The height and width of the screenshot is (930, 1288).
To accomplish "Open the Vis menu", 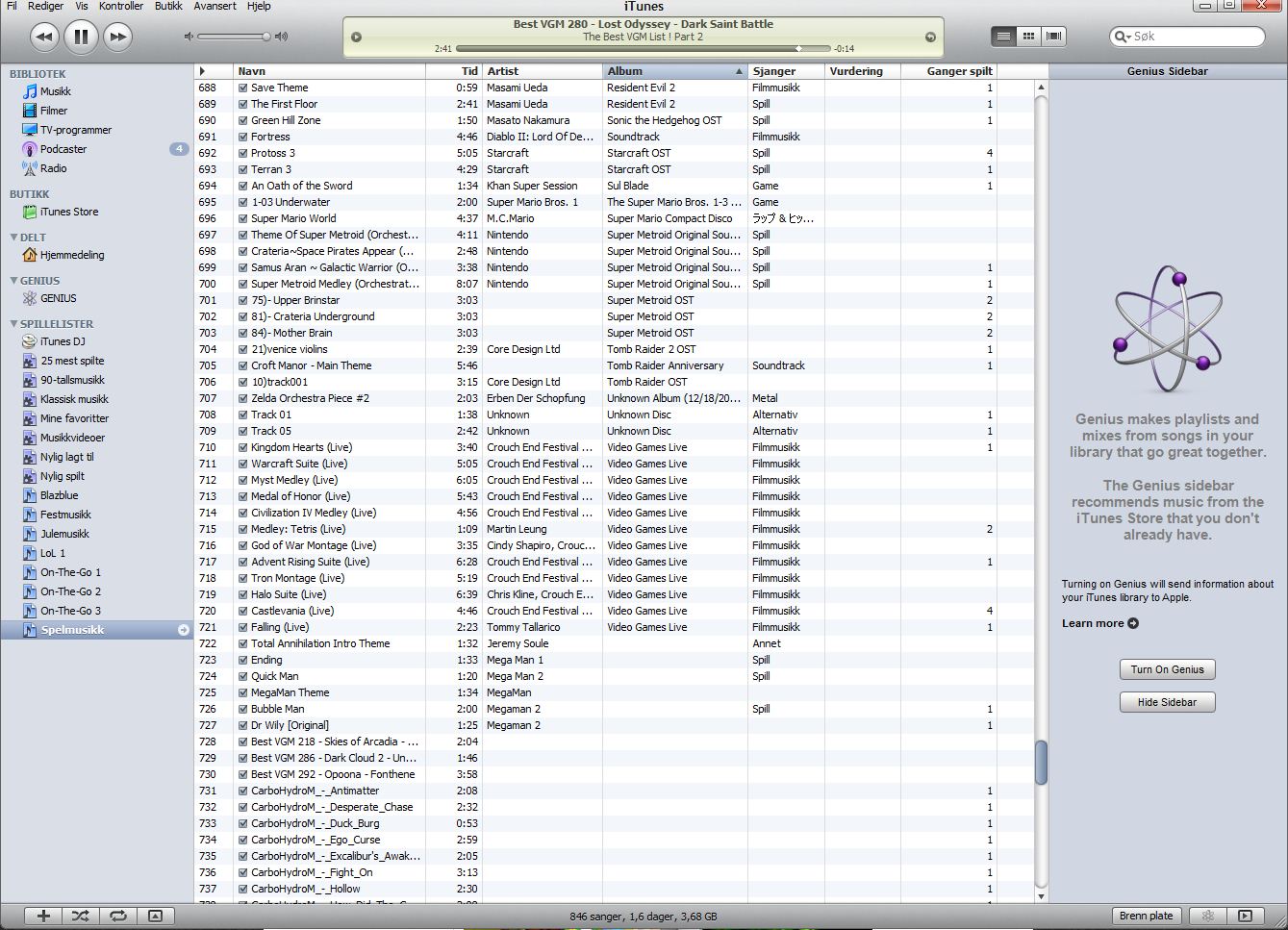I will tap(82, 6).
